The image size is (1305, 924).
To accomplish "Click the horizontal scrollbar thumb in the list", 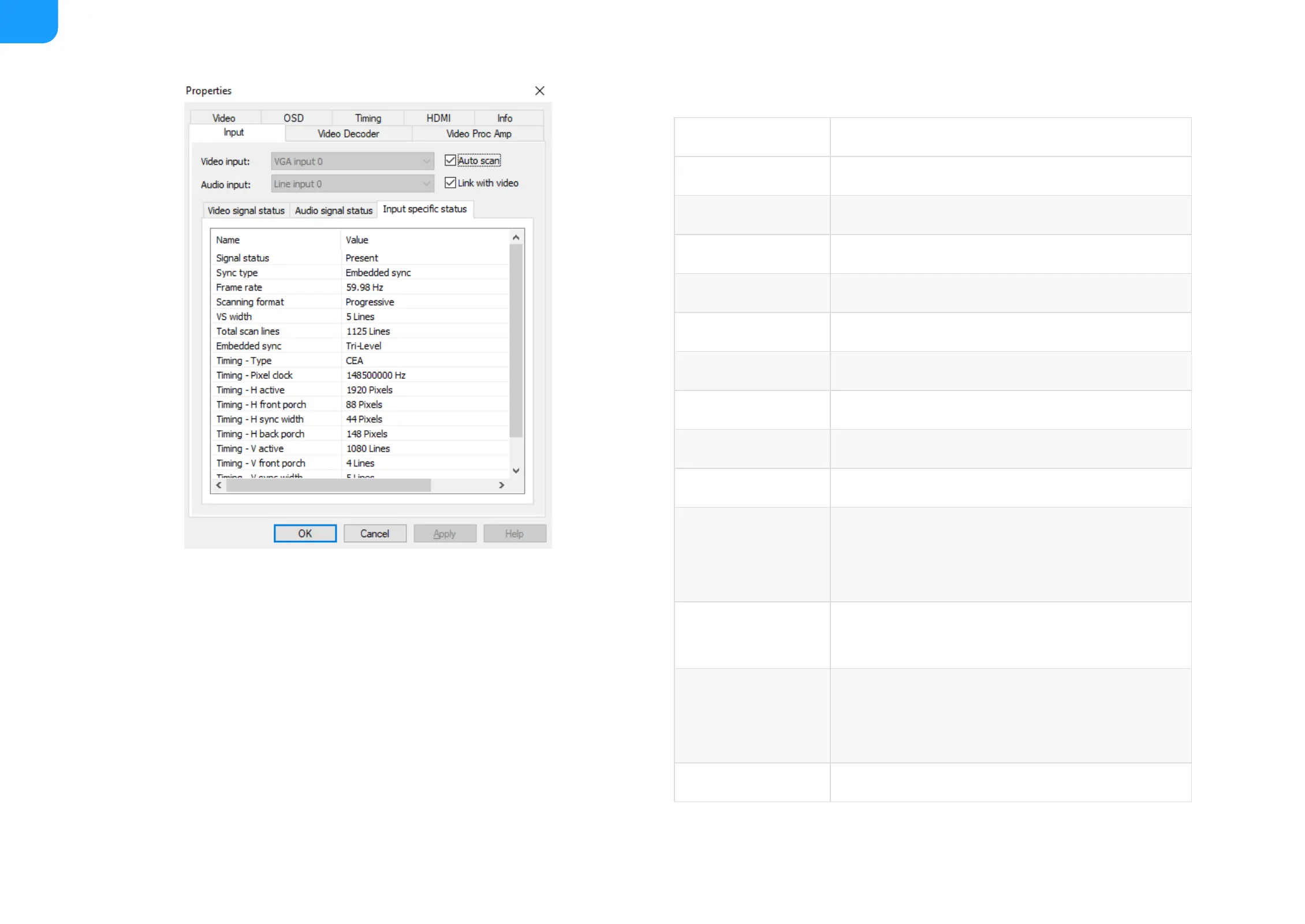I will [328, 486].
